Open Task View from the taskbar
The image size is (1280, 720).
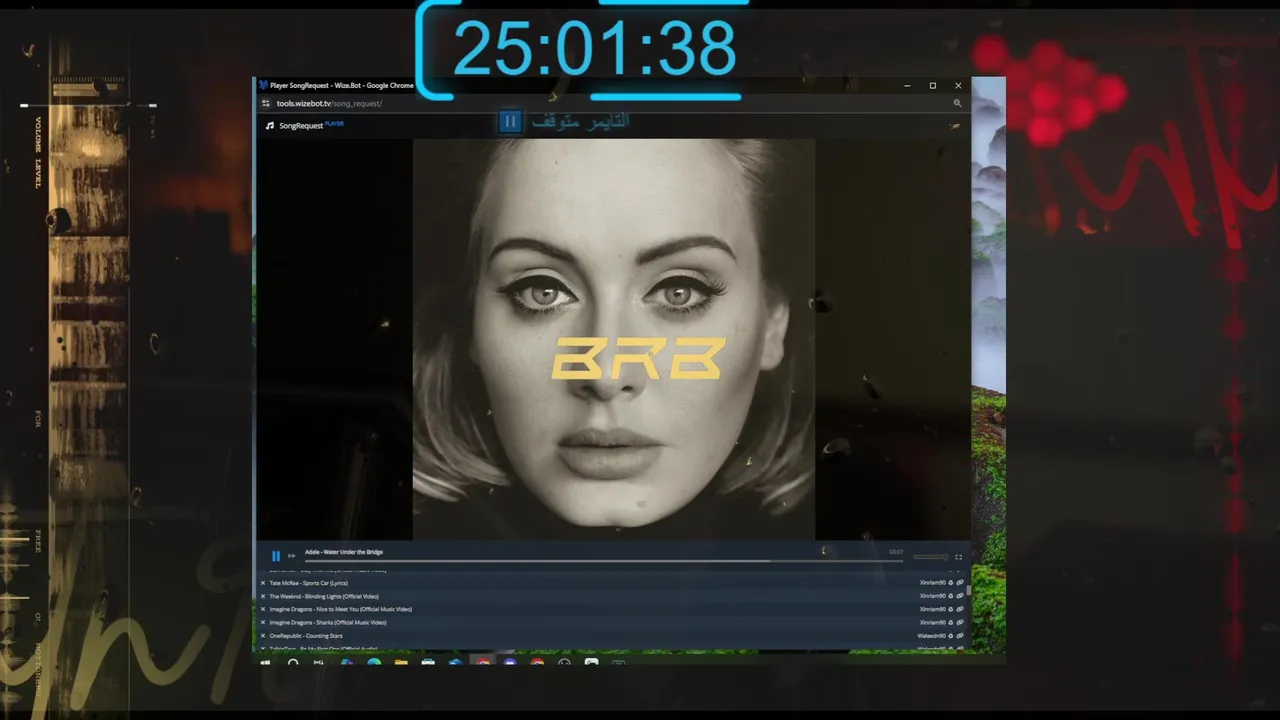tap(319, 662)
